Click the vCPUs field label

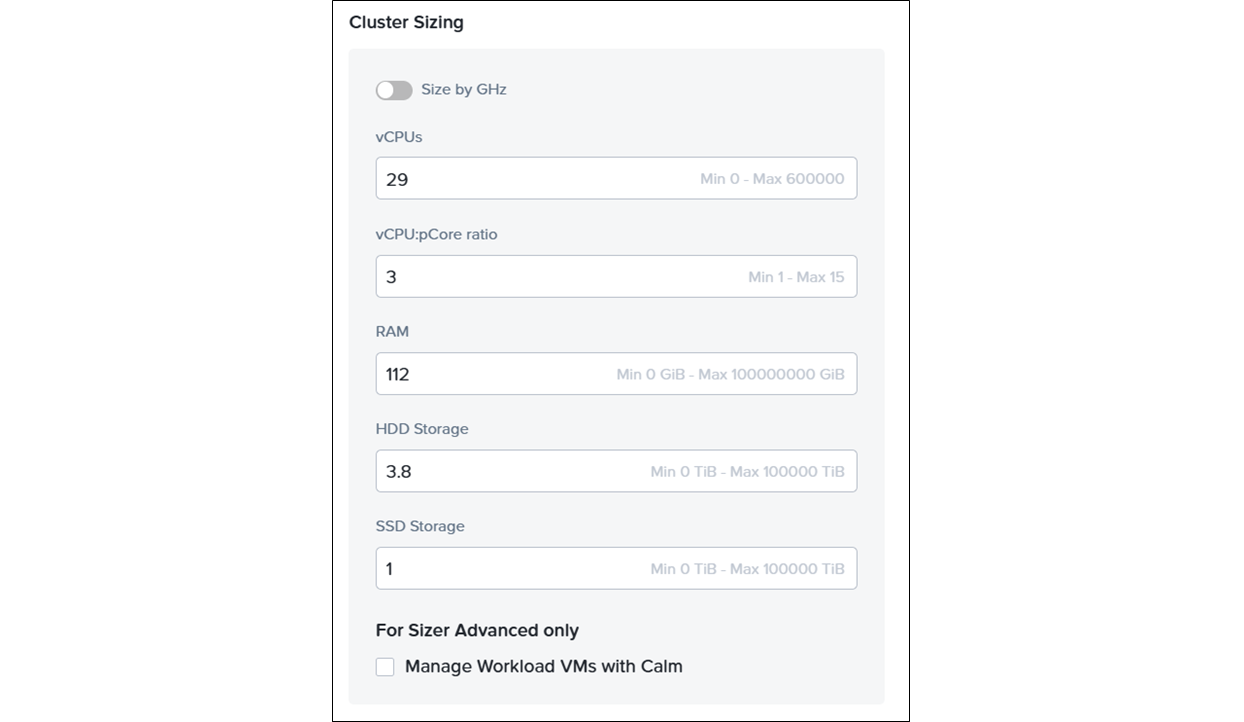[x=399, y=137]
